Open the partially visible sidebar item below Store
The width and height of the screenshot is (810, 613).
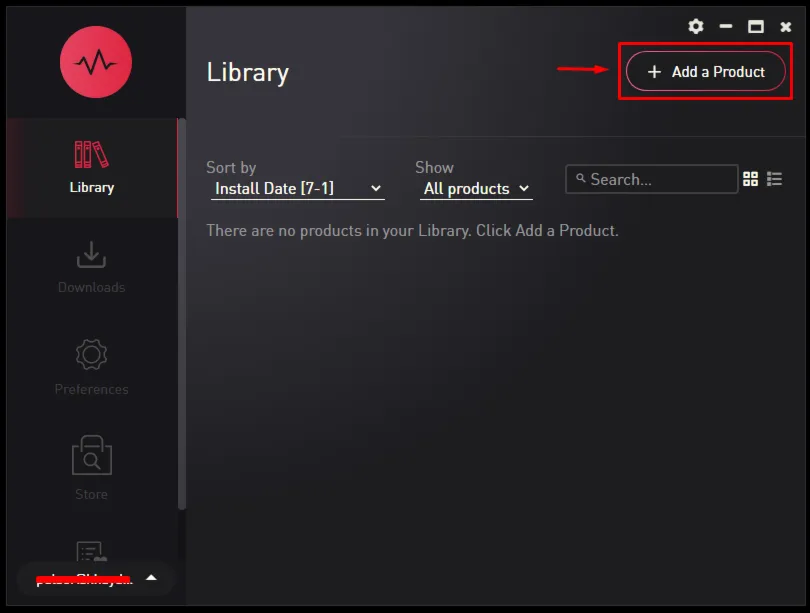tap(91, 552)
